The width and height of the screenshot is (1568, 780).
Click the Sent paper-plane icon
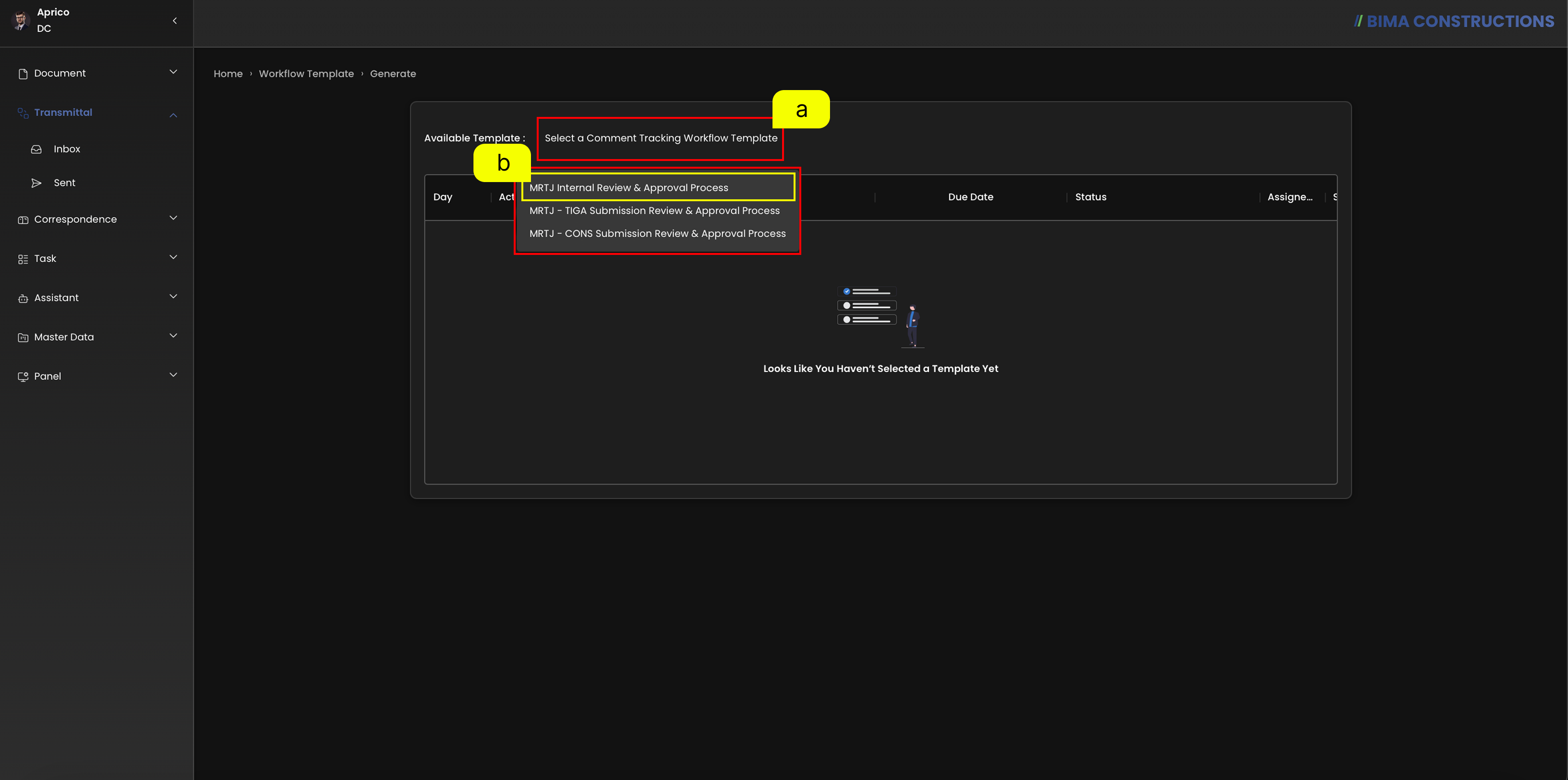pos(36,183)
